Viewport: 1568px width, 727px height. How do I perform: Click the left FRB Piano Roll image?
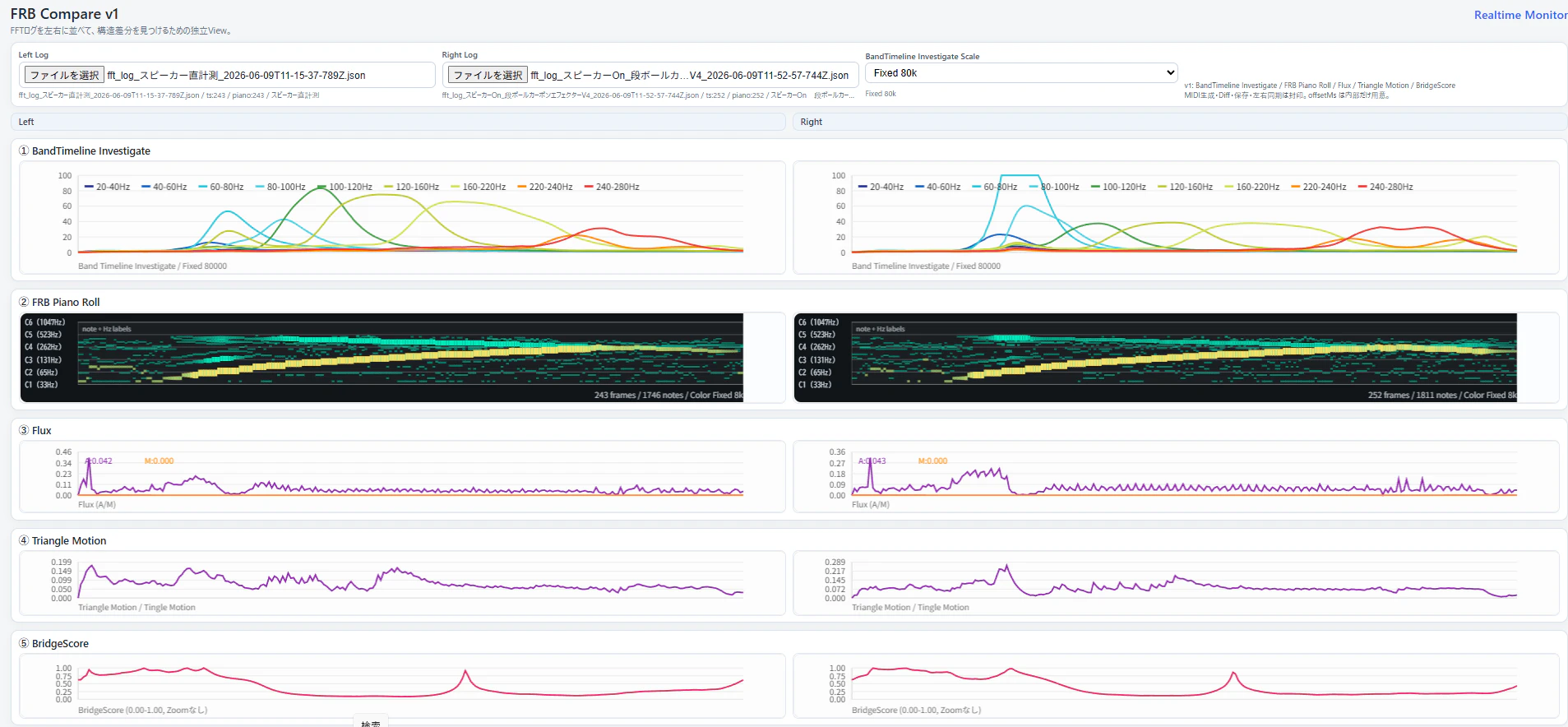coord(382,358)
